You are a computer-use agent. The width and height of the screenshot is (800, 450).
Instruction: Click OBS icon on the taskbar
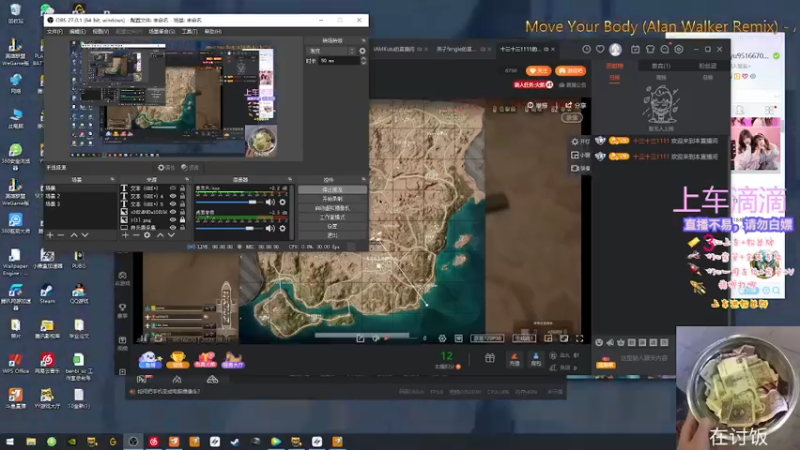point(133,441)
